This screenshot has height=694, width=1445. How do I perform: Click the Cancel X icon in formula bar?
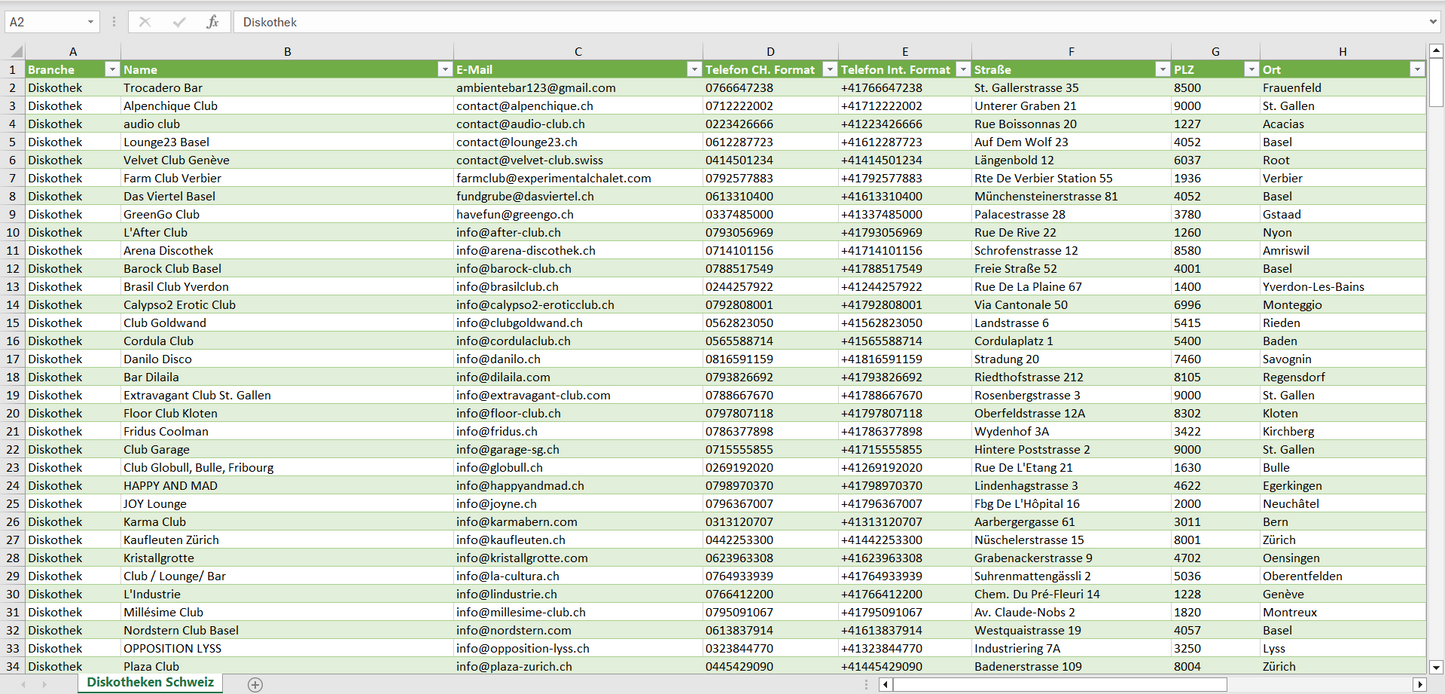[x=145, y=22]
